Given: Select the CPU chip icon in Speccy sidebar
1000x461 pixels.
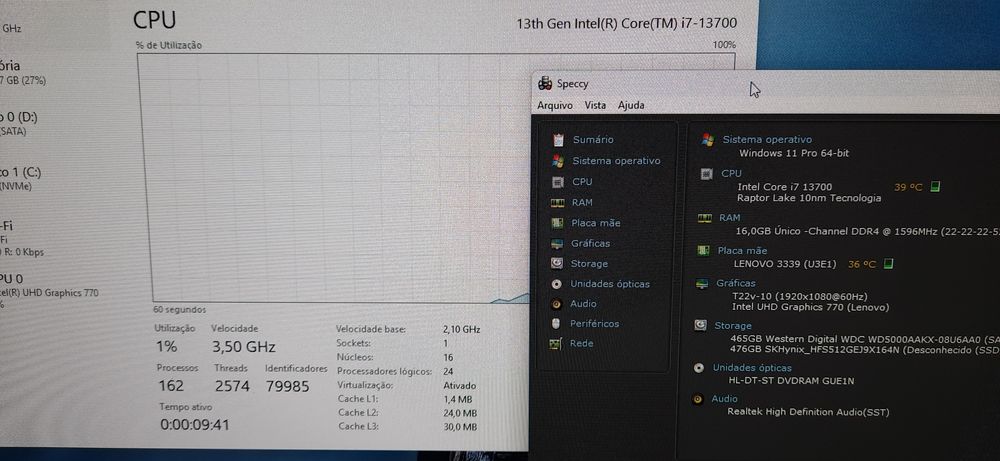Looking at the screenshot, I should tap(558, 182).
